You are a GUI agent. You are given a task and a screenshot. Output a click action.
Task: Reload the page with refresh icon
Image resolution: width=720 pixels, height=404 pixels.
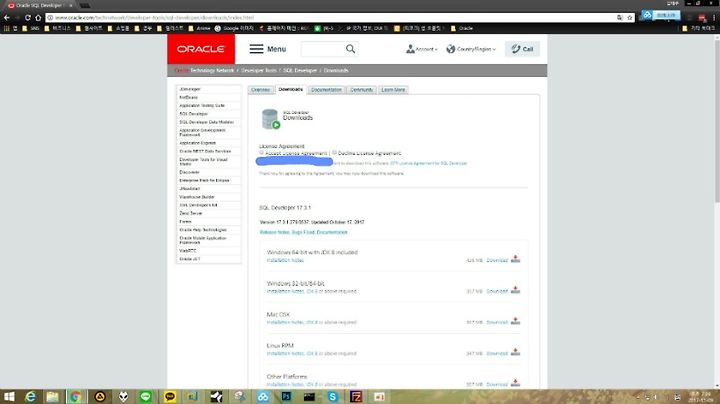[28, 17]
